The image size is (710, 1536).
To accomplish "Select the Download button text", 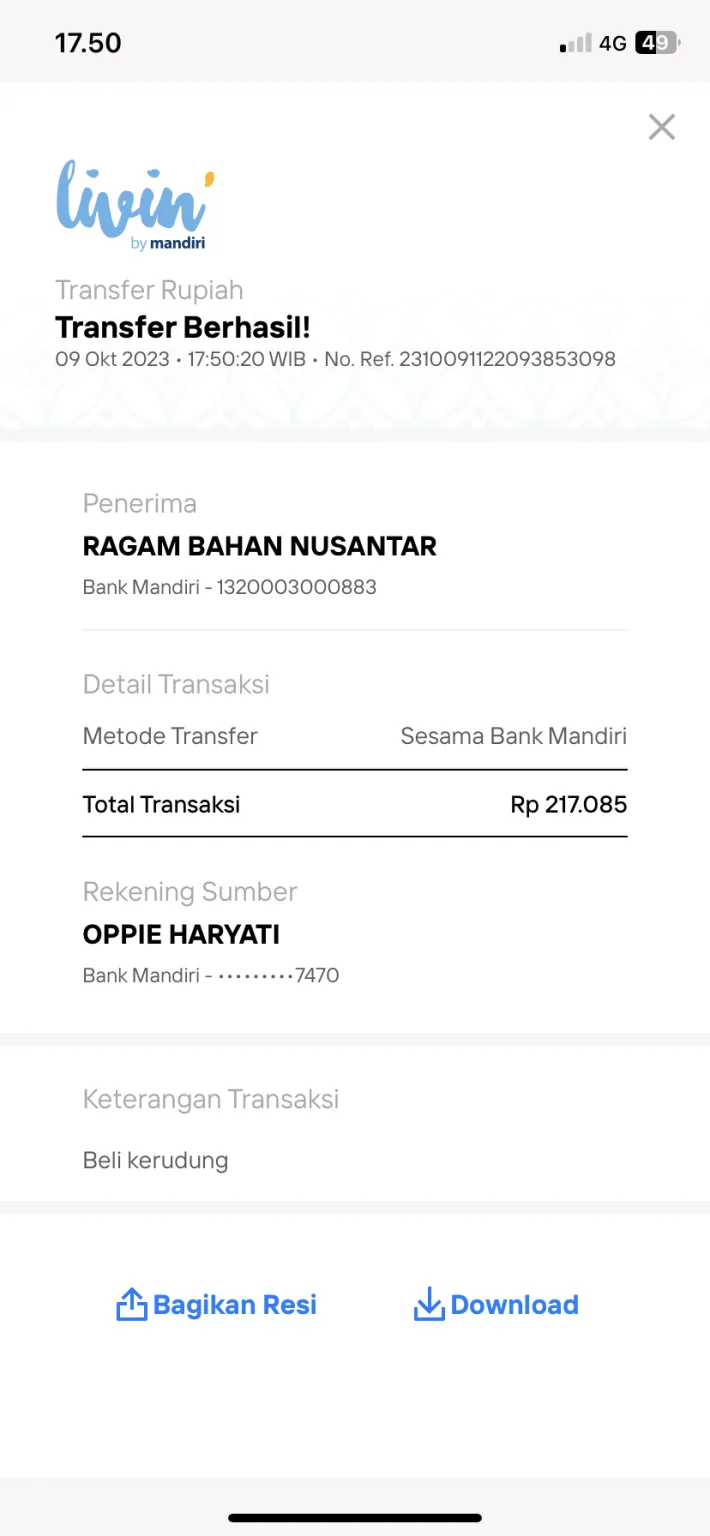I will pos(515,1305).
